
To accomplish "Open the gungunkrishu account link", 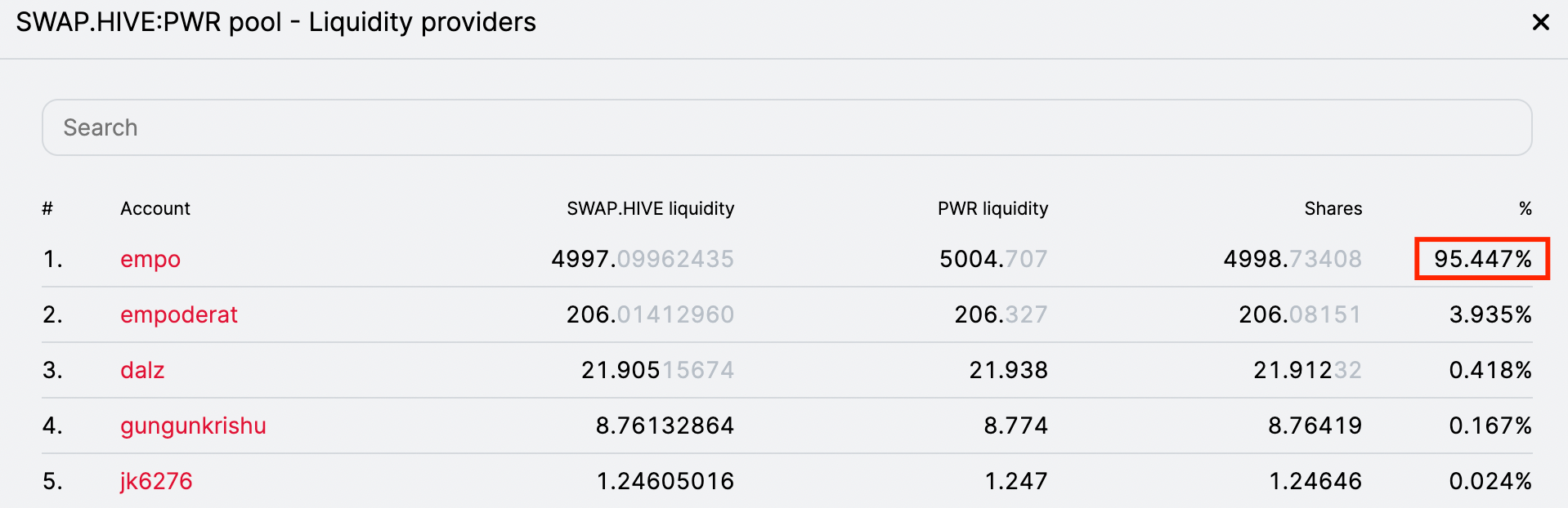I will (193, 426).
